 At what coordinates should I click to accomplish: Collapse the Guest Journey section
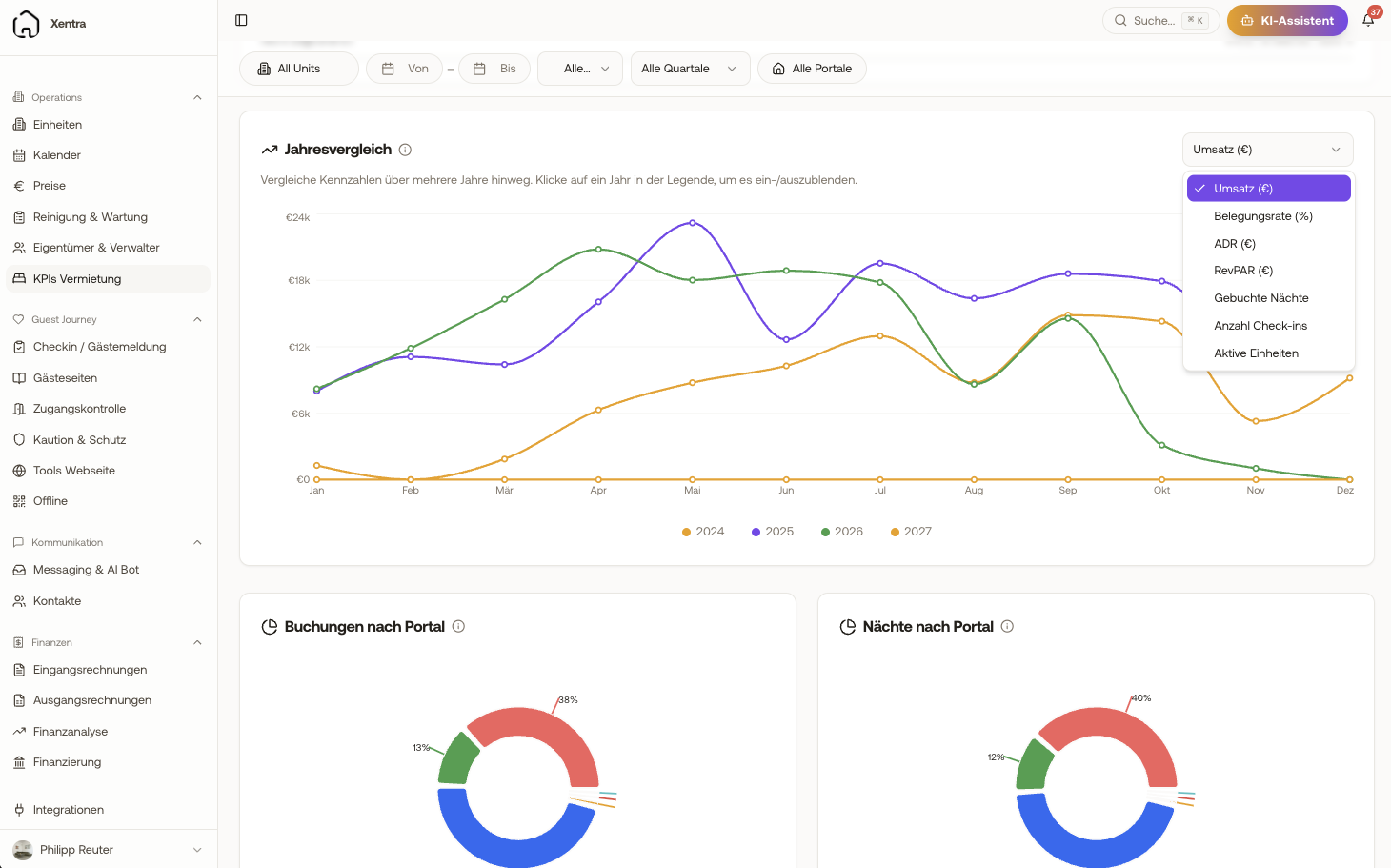[197, 319]
